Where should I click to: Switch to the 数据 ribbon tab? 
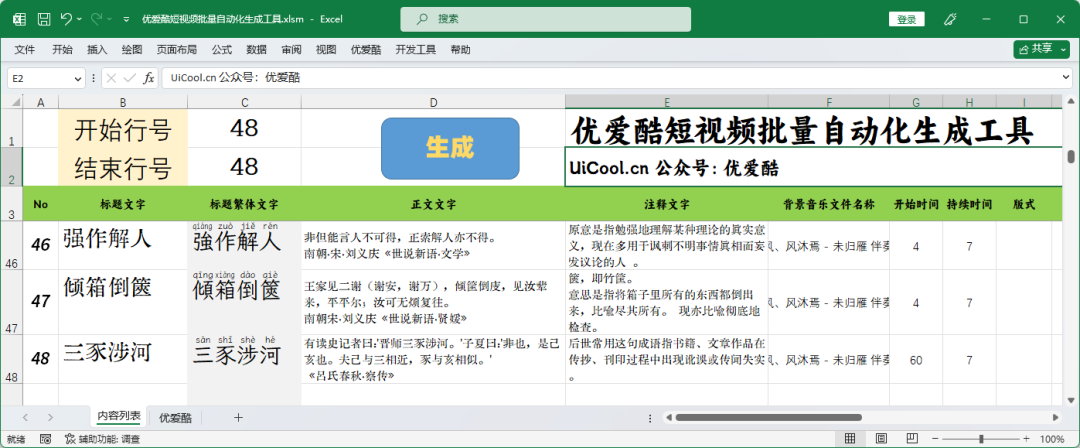click(256, 50)
